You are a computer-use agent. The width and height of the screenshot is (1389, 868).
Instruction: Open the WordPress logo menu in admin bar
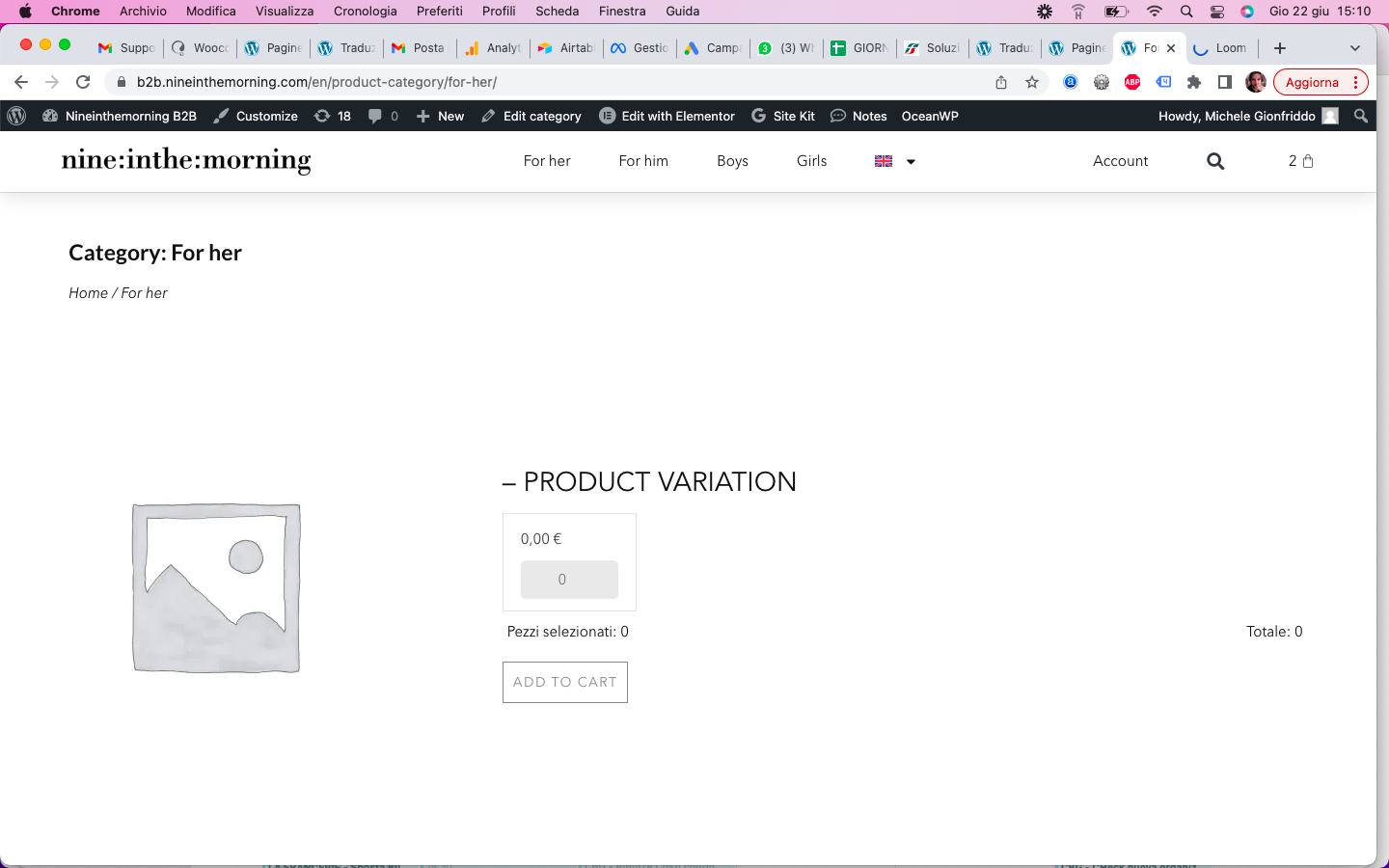(x=16, y=116)
